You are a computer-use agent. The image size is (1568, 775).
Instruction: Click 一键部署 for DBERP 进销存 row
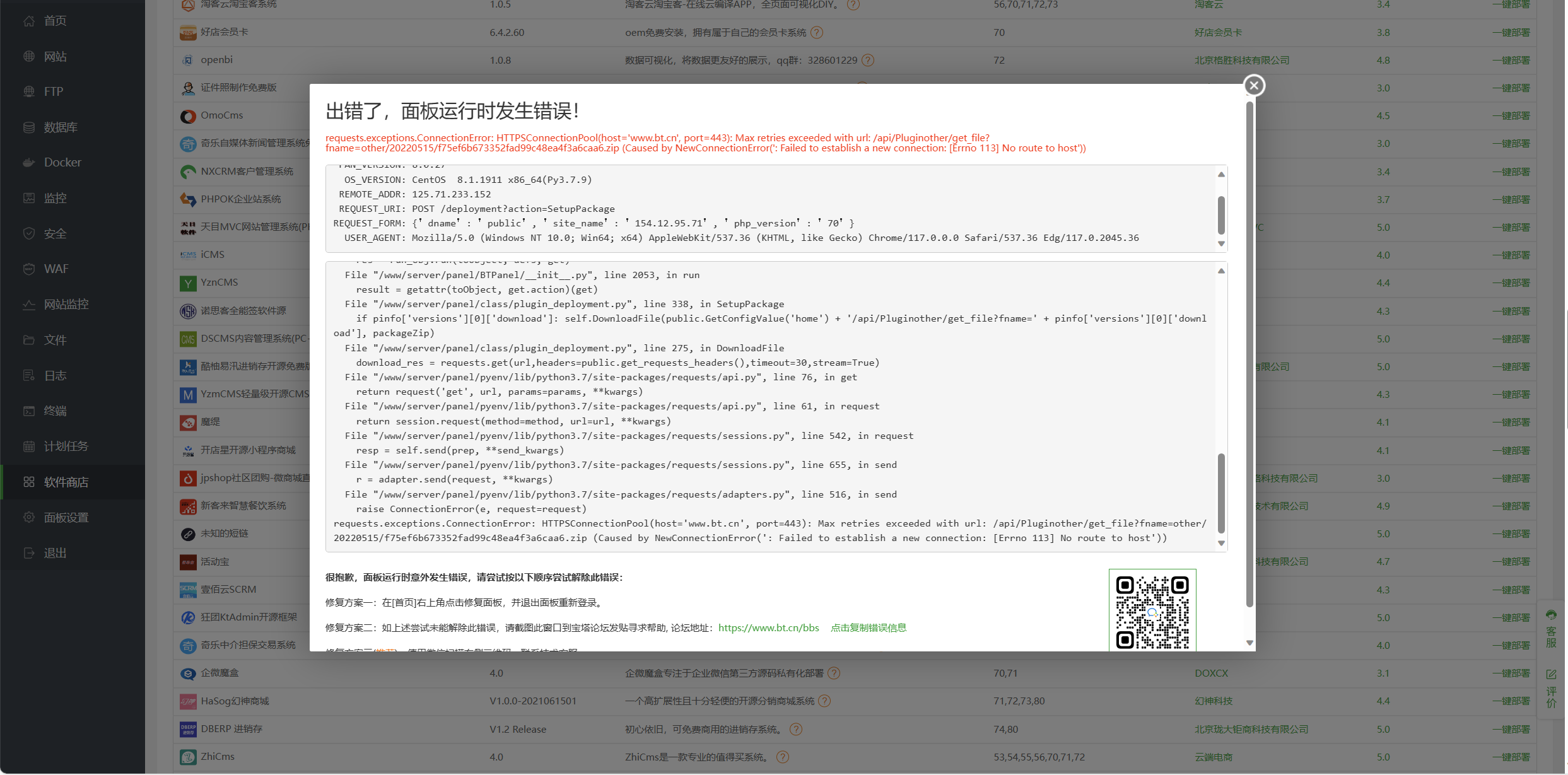click(1511, 729)
